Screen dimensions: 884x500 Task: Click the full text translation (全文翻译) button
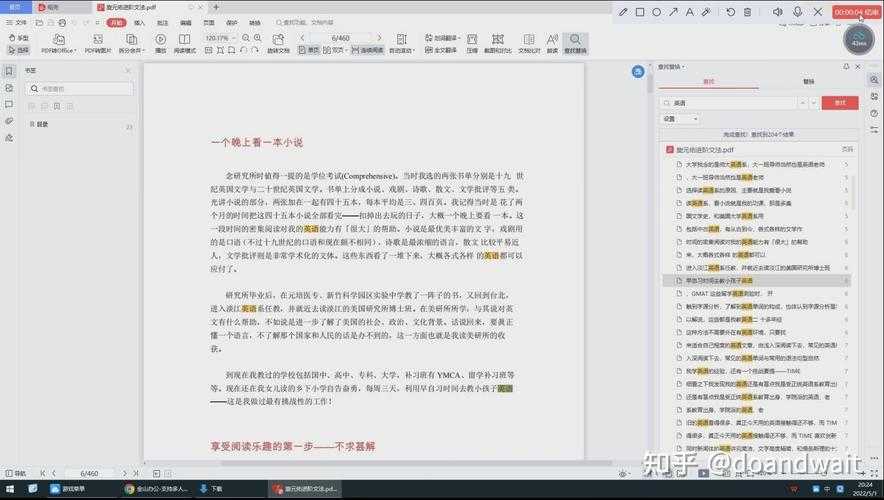pos(440,50)
